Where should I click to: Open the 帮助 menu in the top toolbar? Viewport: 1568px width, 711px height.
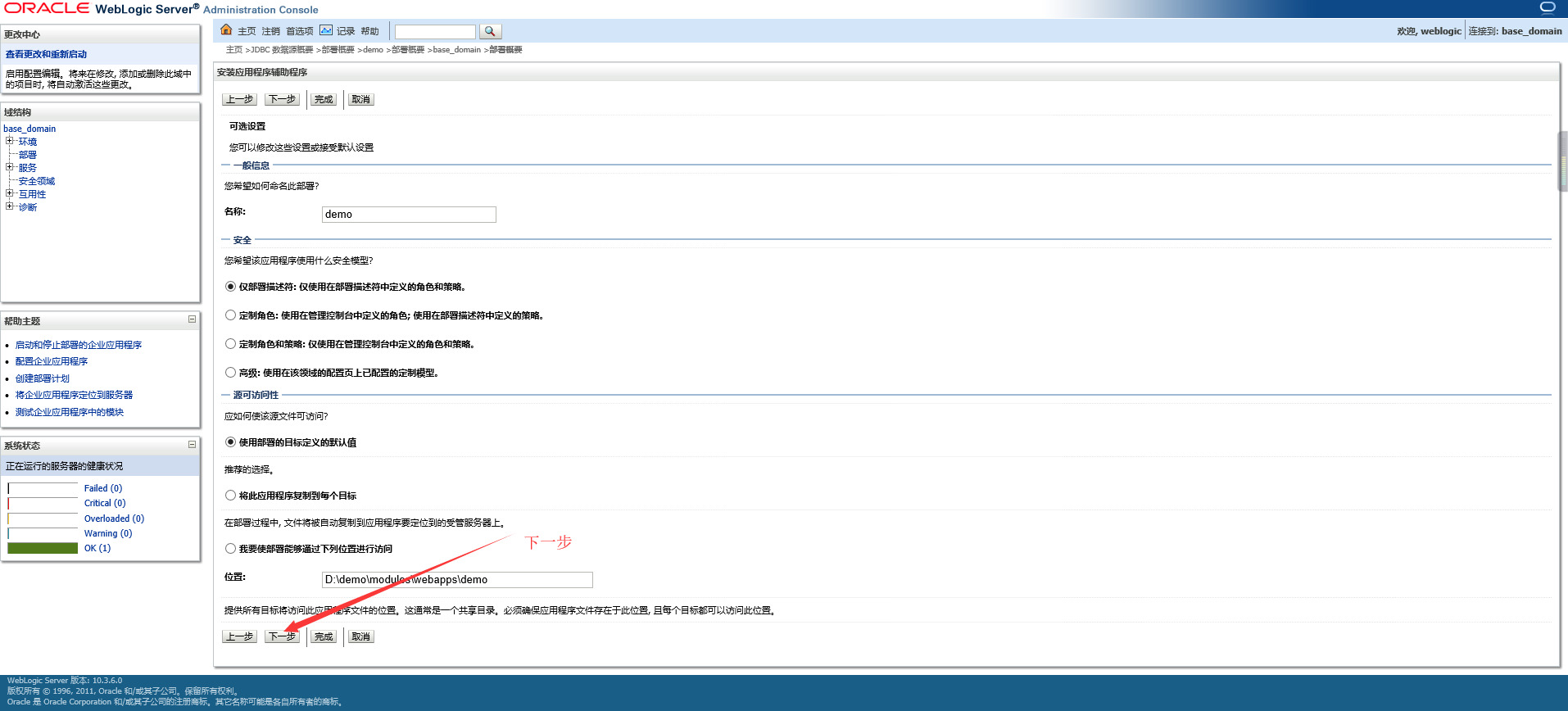(x=369, y=31)
